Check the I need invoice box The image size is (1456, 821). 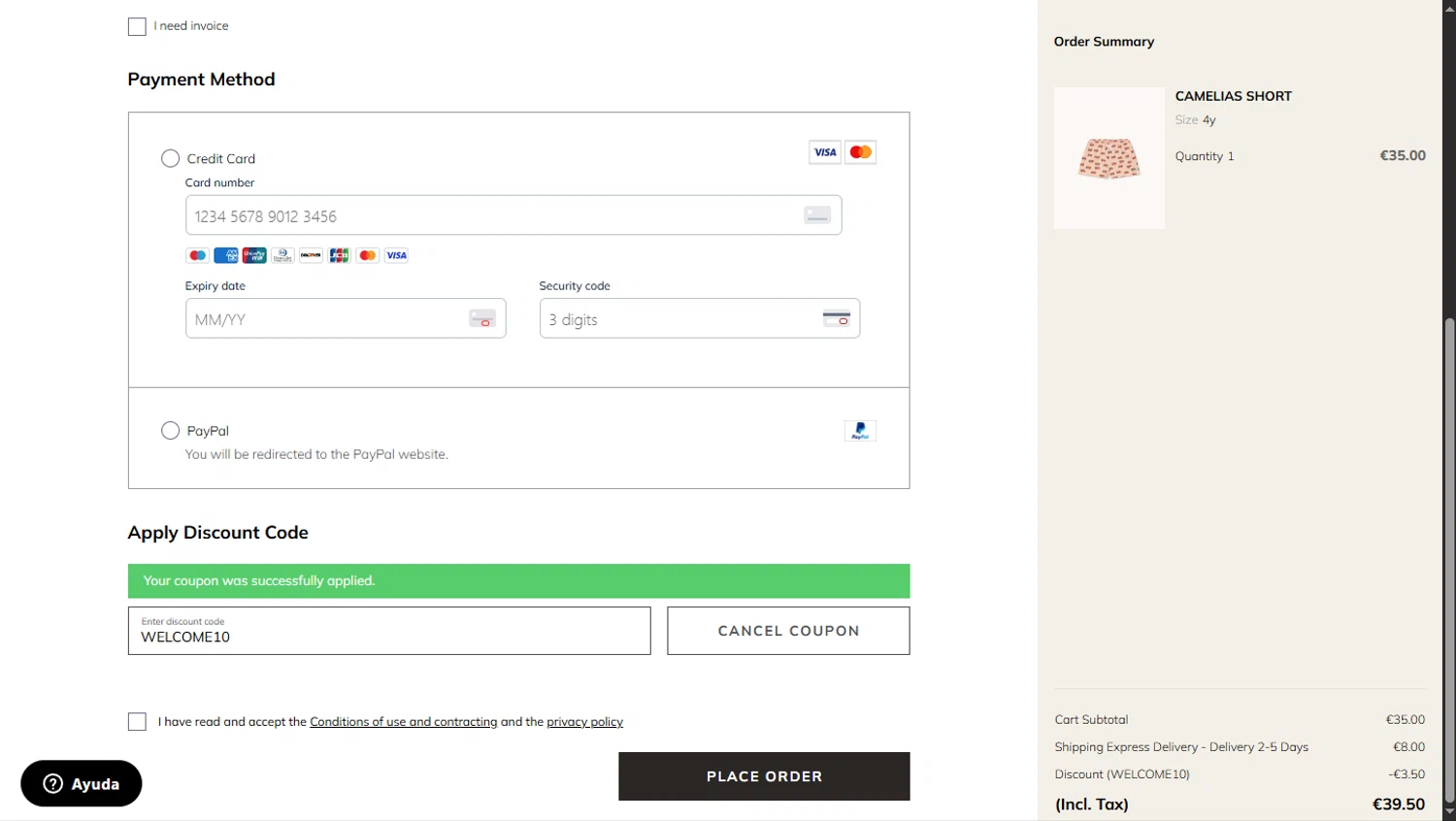pyautogui.click(x=137, y=26)
